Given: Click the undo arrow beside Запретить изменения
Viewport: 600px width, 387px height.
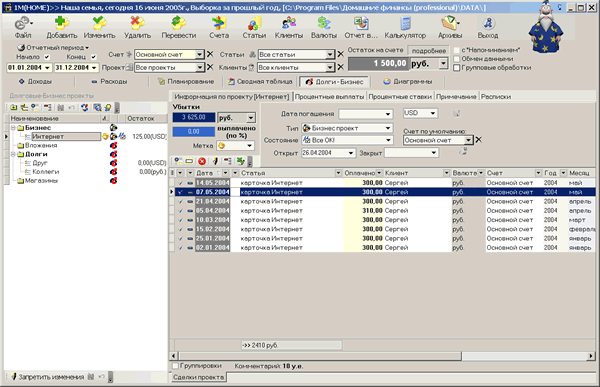Looking at the screenshot, I should pos(101,377).
